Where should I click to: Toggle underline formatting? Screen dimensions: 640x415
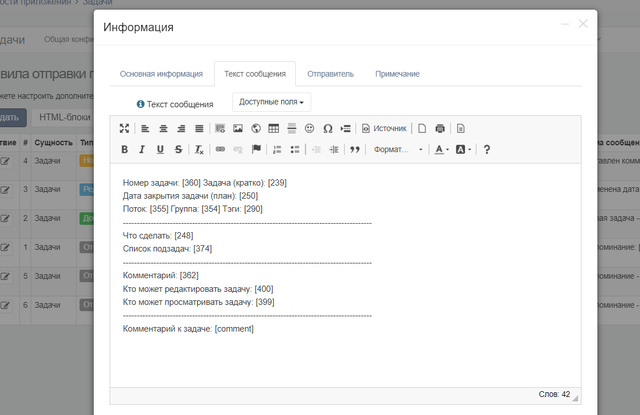pyautogui.click(x=160, y=149)
